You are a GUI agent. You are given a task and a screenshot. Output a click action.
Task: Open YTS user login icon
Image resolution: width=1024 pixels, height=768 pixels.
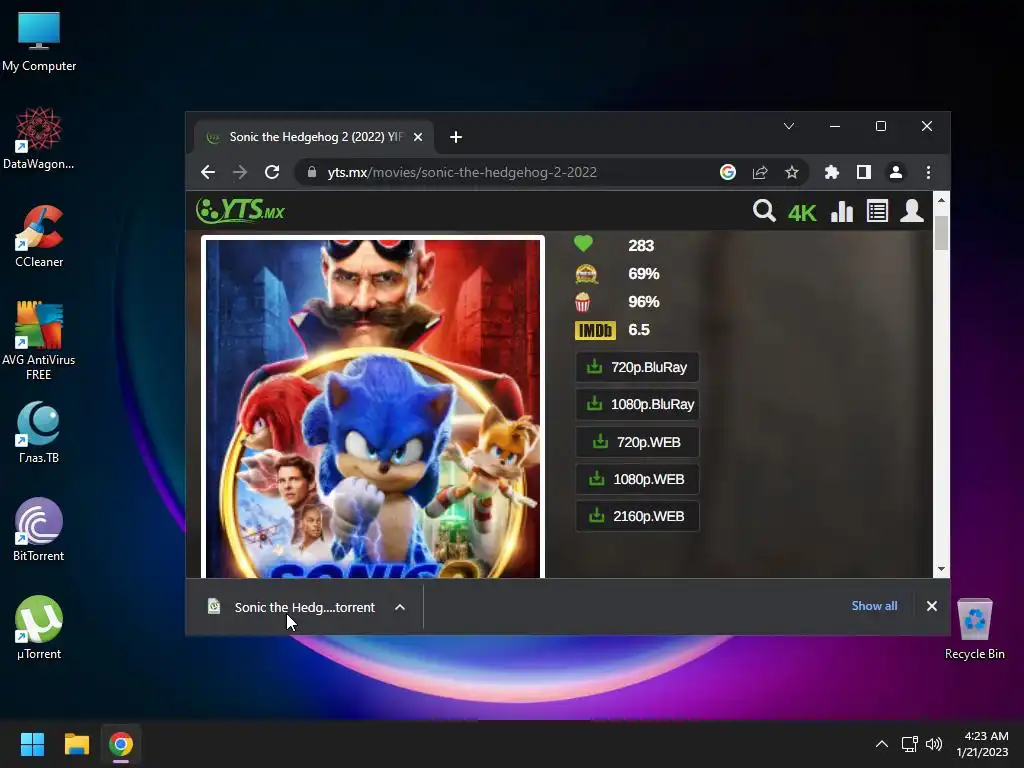tap(912, 211)
